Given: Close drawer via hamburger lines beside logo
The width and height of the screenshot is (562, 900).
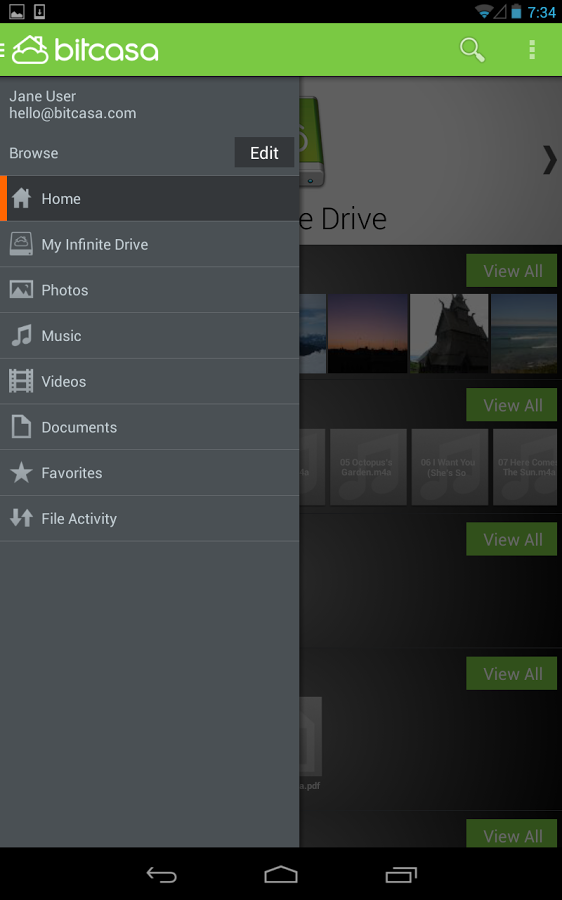Looking at the screenshot, I should click(x=2, y=50).
